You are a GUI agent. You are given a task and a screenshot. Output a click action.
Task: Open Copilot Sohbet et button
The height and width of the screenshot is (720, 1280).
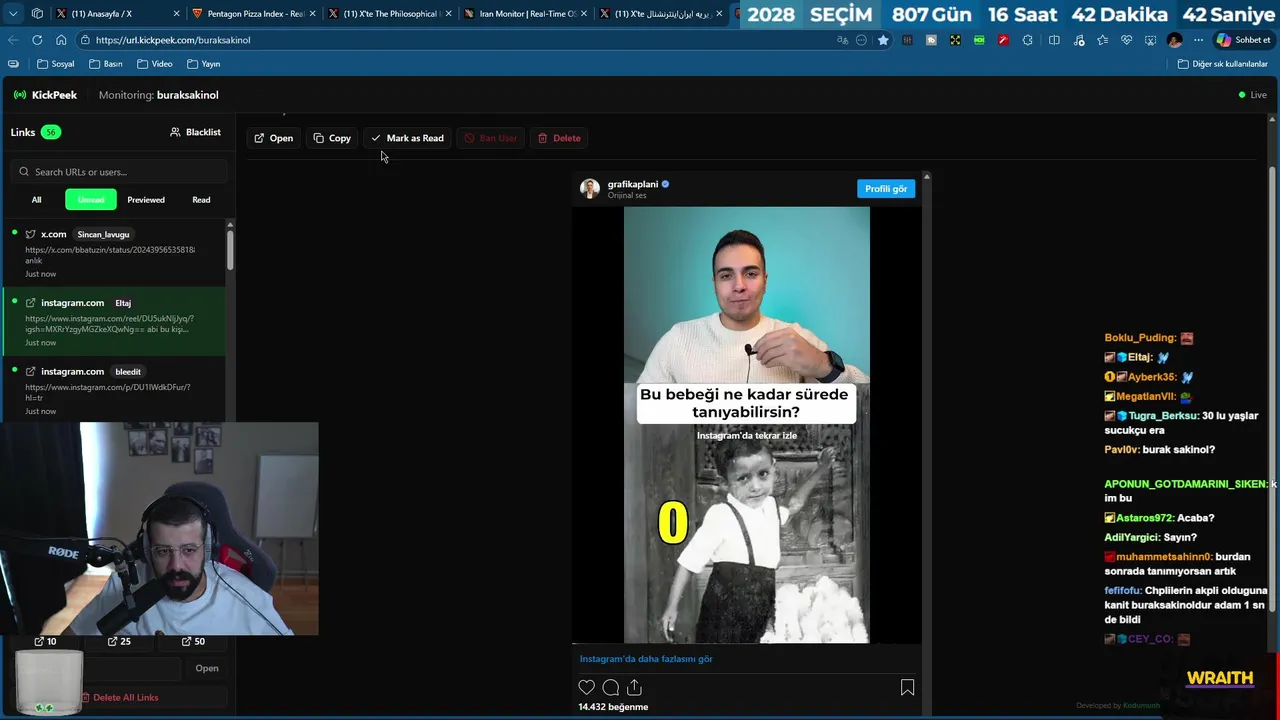tap(1243, 40)
